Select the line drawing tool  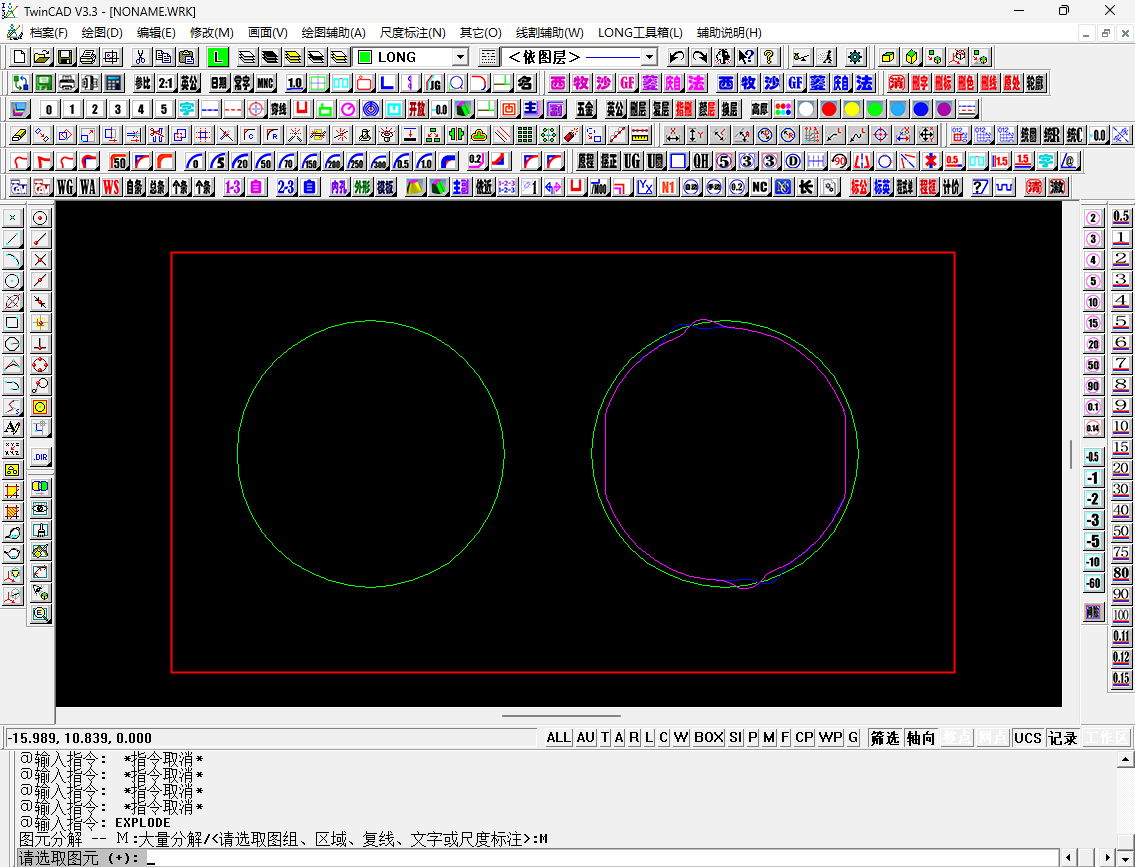pos(12,238)
